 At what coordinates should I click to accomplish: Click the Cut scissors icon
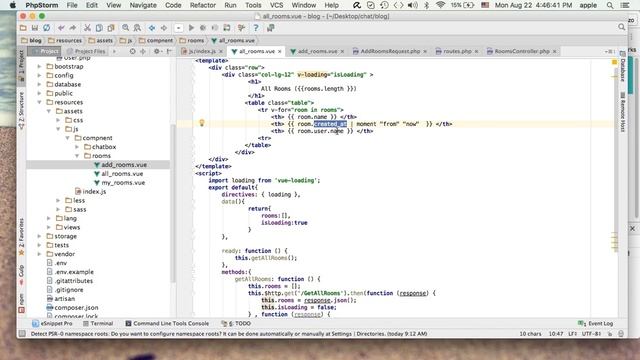(87, 28)
